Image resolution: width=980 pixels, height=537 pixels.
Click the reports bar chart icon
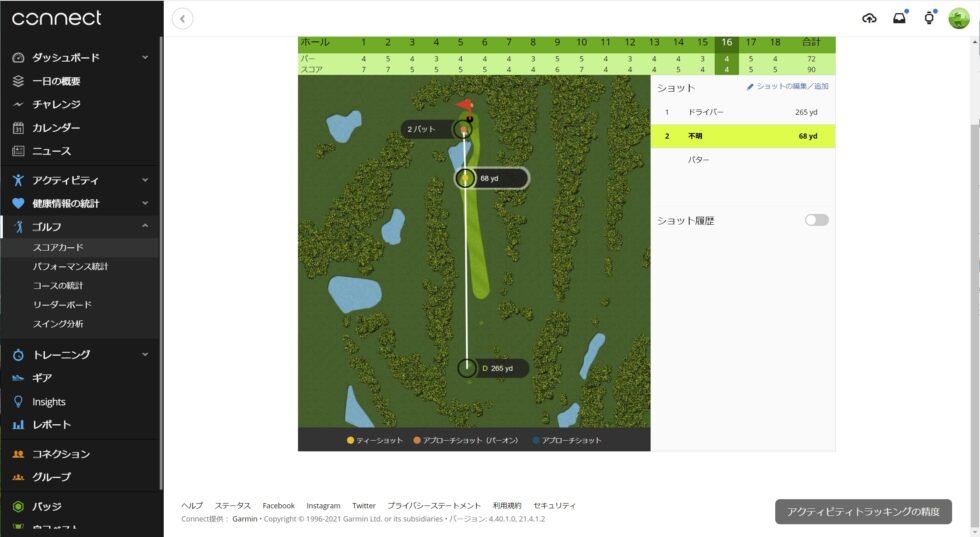pyautogui.click(x=18, y=425)
